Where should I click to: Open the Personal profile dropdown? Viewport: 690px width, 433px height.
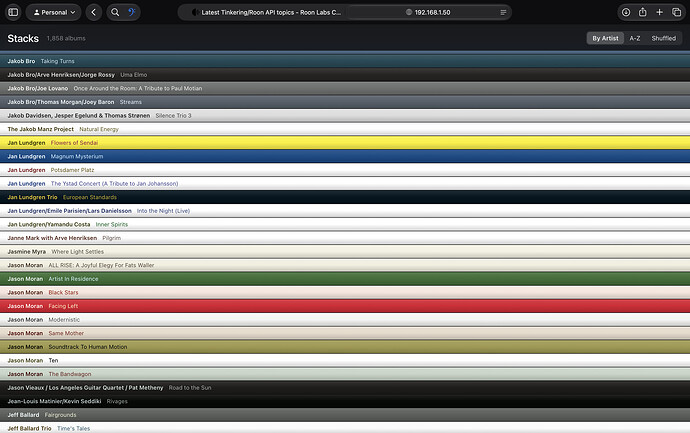54,12
